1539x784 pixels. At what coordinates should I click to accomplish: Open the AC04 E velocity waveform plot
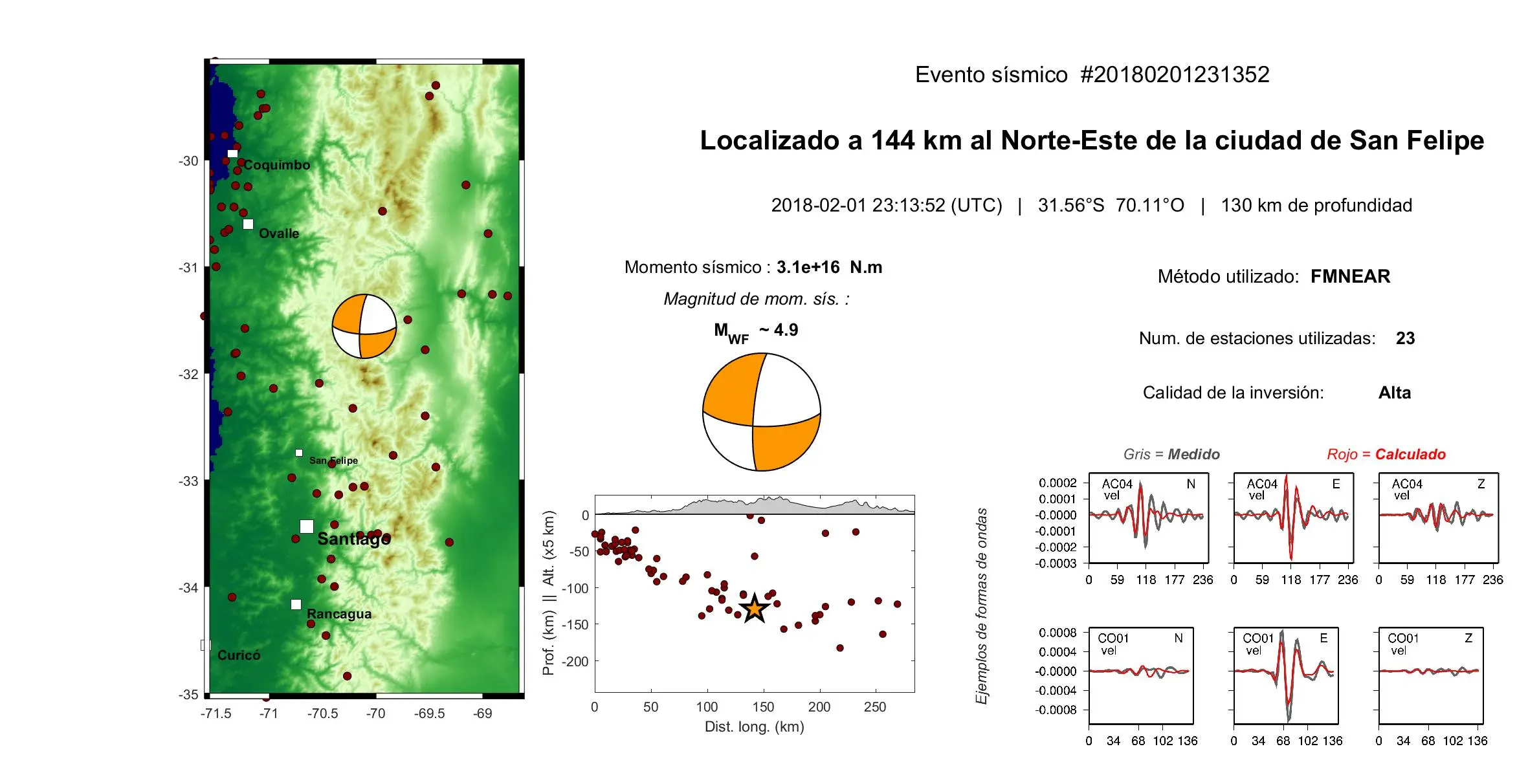[x=1294, y=517]
